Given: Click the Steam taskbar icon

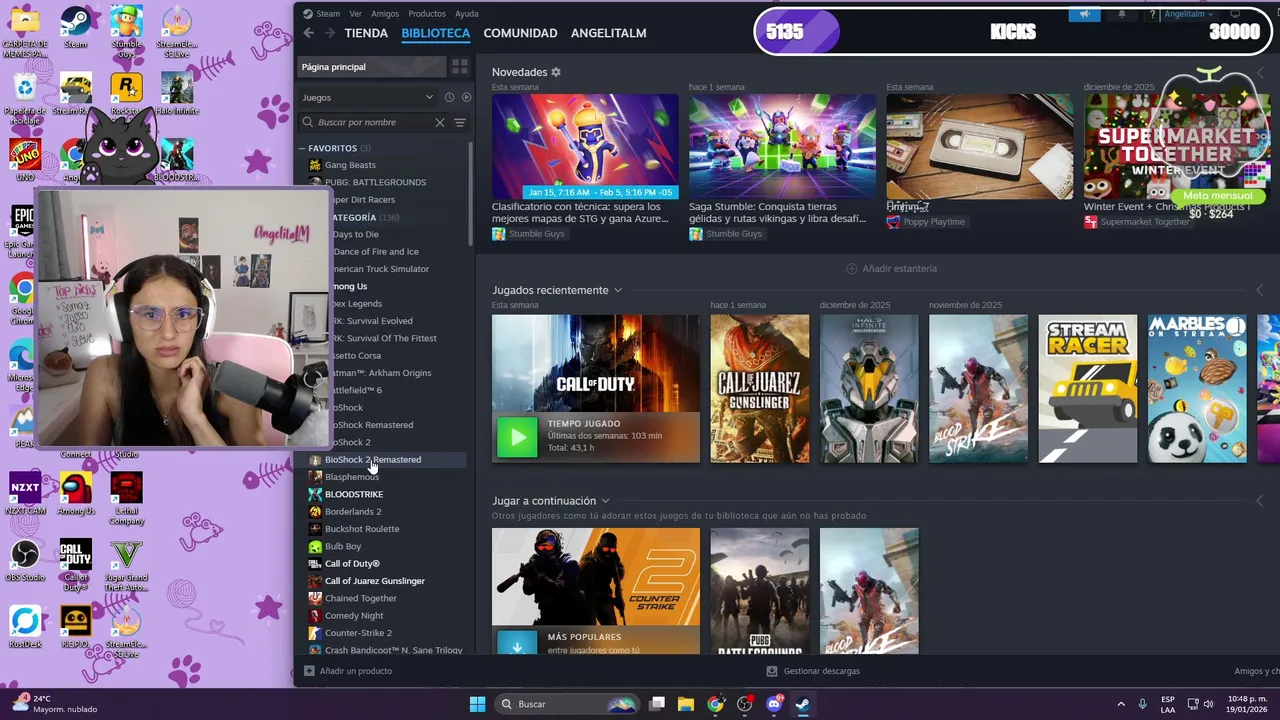Looking at the screenshot, I should pos(802,704).
